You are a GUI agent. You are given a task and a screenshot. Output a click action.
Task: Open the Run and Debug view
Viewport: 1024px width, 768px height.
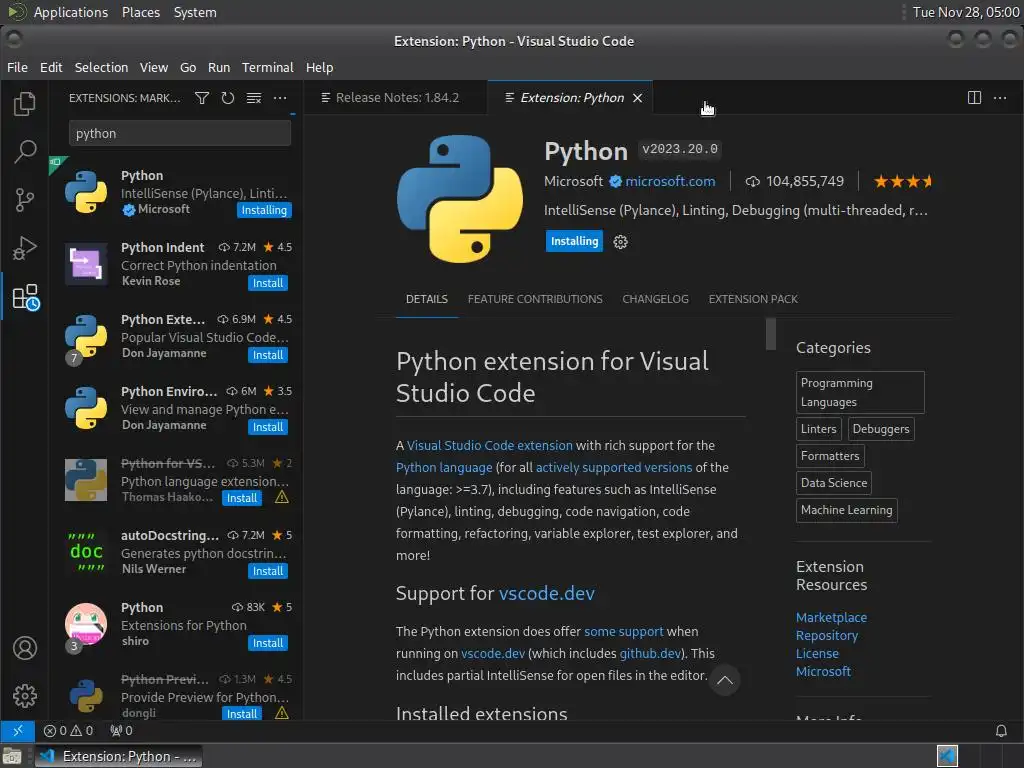click(25, 248)
